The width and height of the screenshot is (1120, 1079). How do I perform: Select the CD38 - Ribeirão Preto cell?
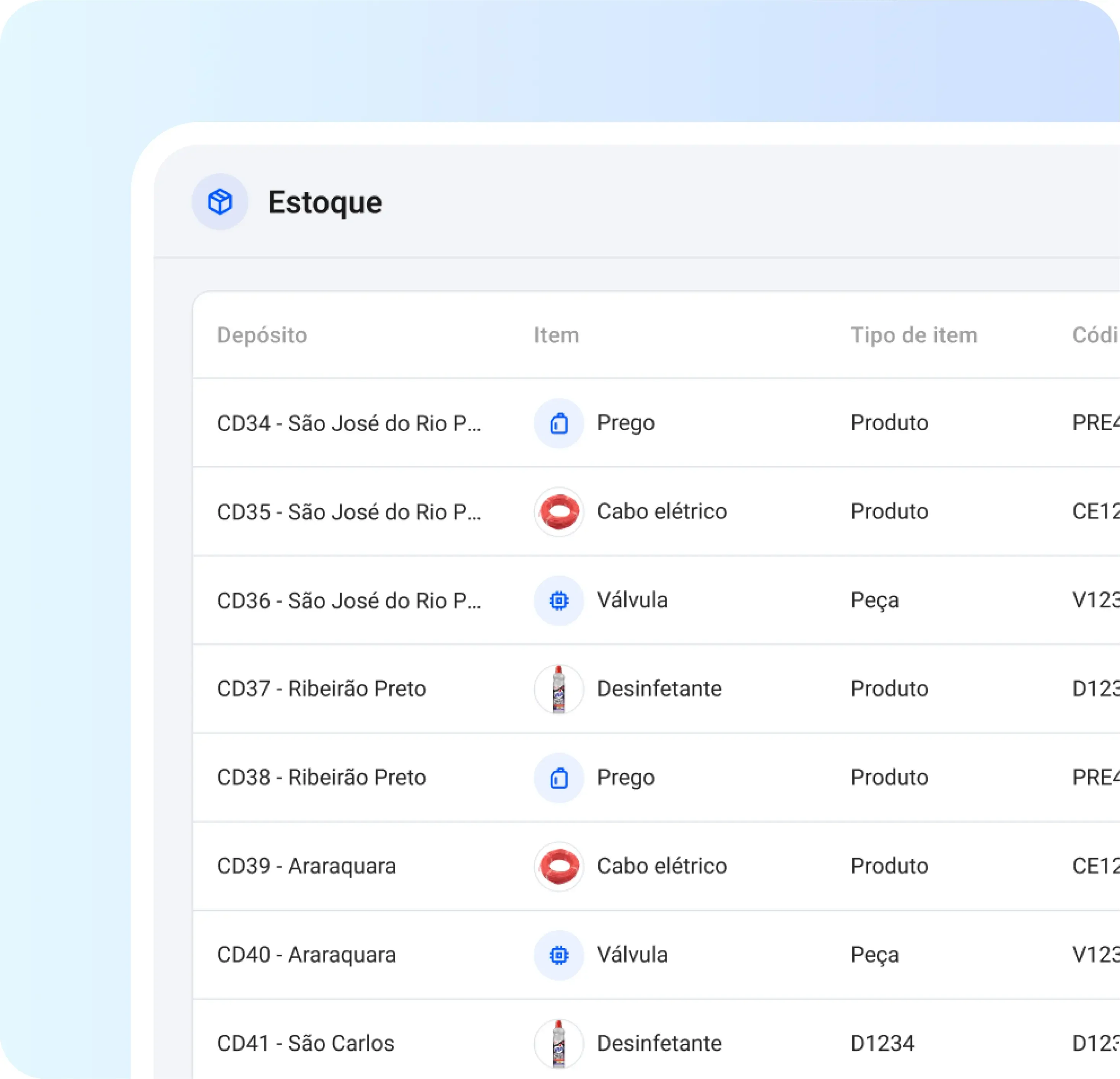click(x=321, y=778)
